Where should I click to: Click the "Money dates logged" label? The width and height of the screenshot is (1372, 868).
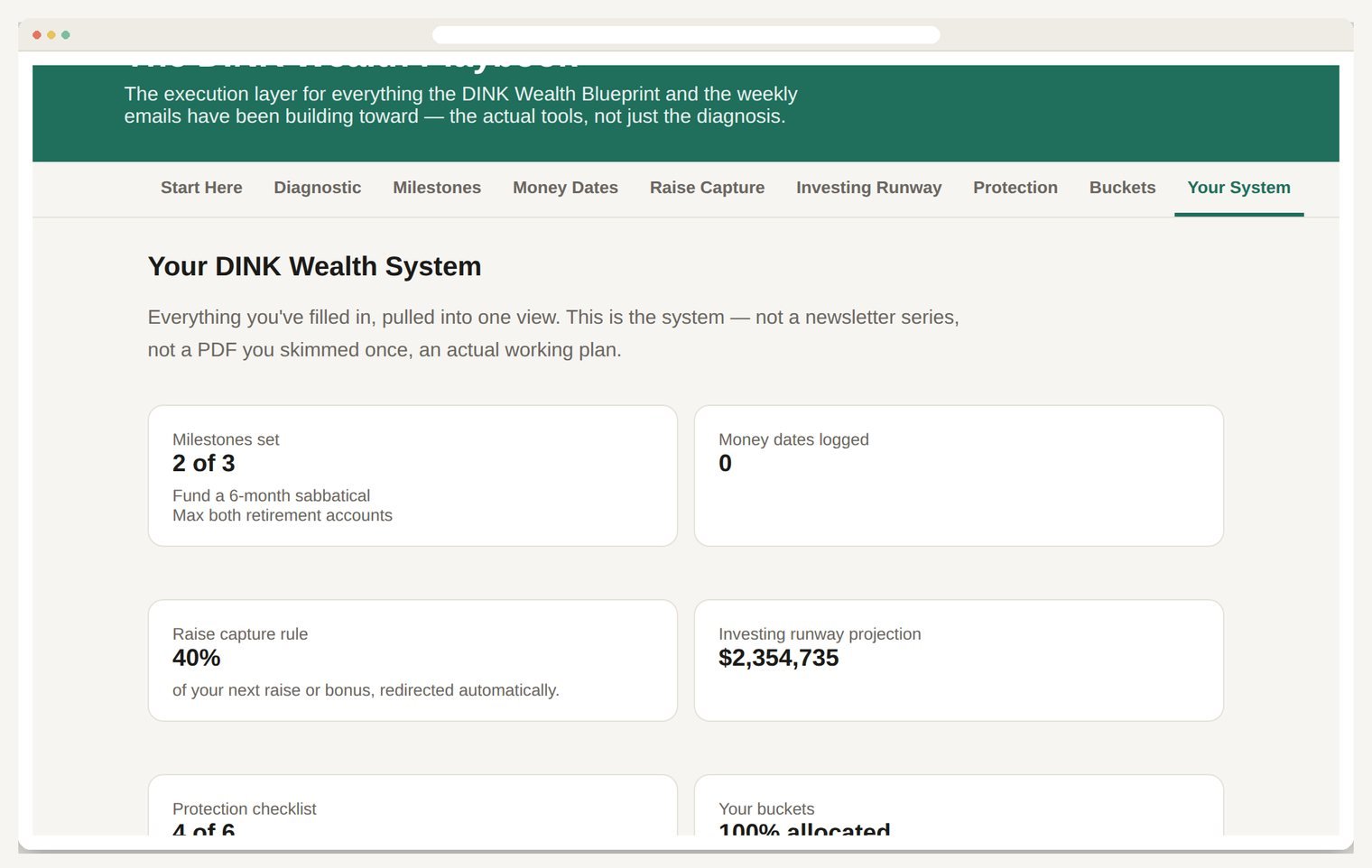793,439
